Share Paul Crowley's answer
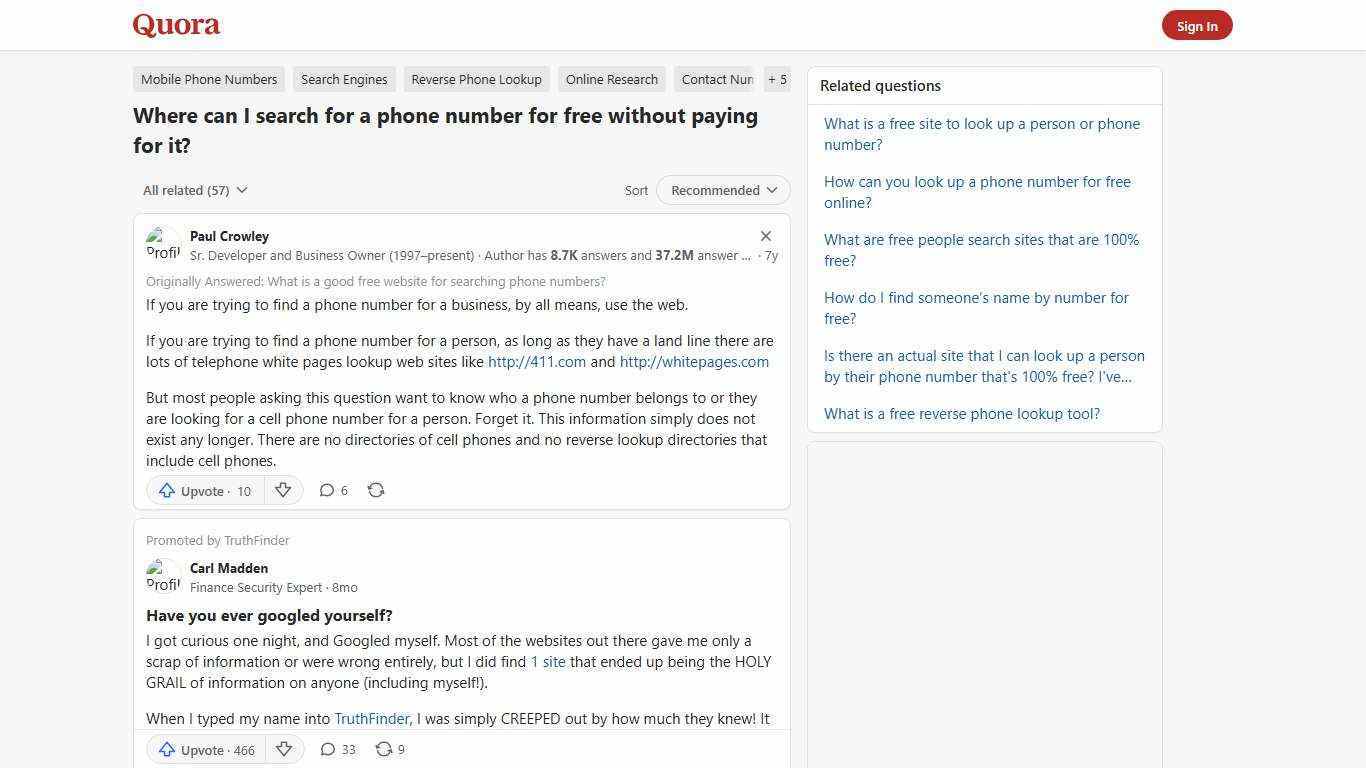 376,490
